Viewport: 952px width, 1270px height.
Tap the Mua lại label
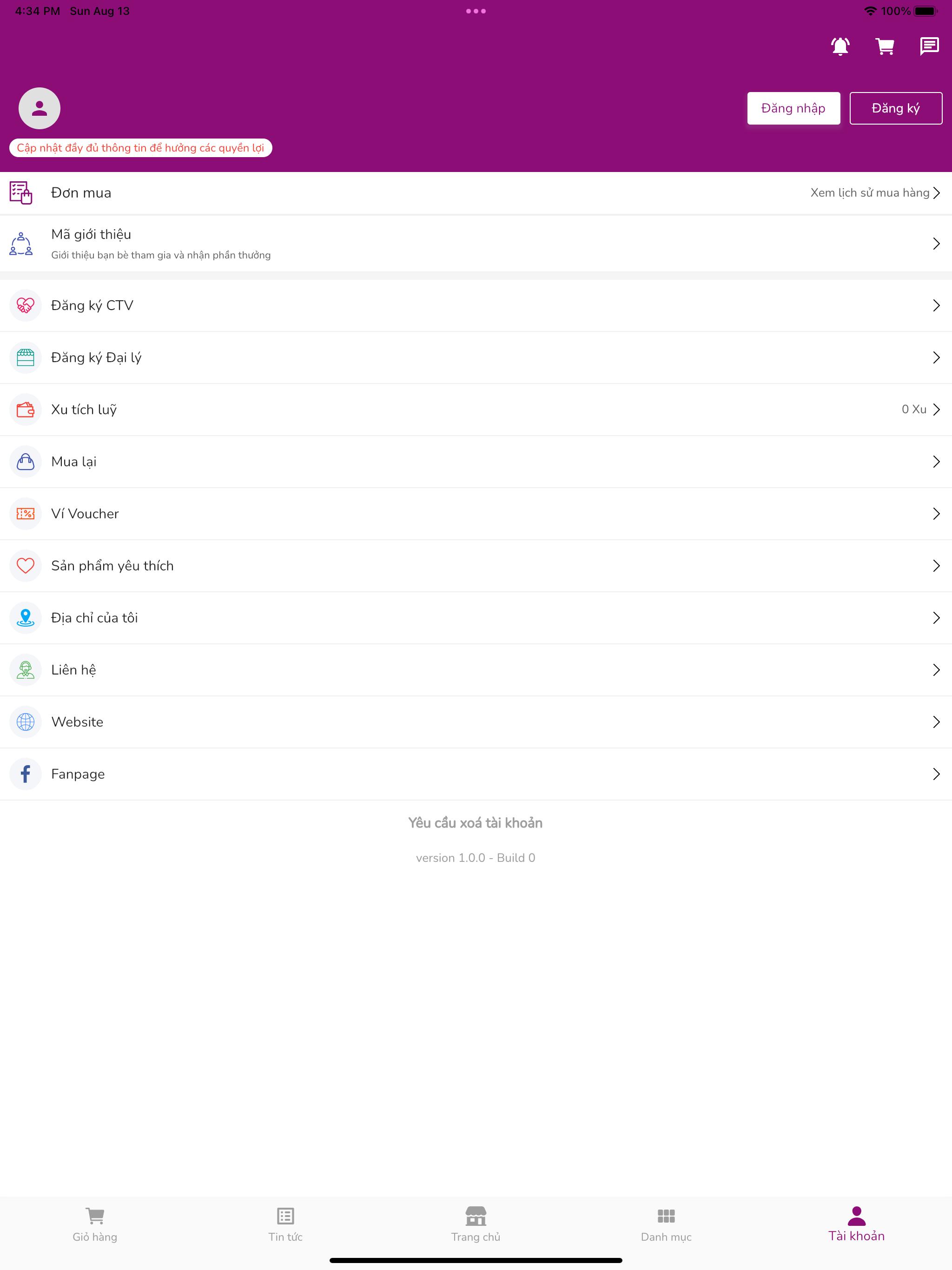point(73,462)
